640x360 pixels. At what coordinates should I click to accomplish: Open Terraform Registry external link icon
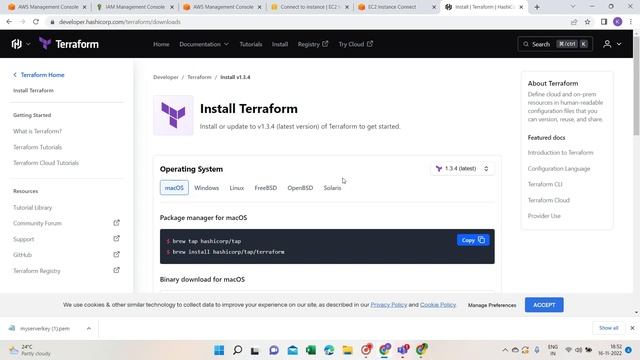[x=116, y=270]
